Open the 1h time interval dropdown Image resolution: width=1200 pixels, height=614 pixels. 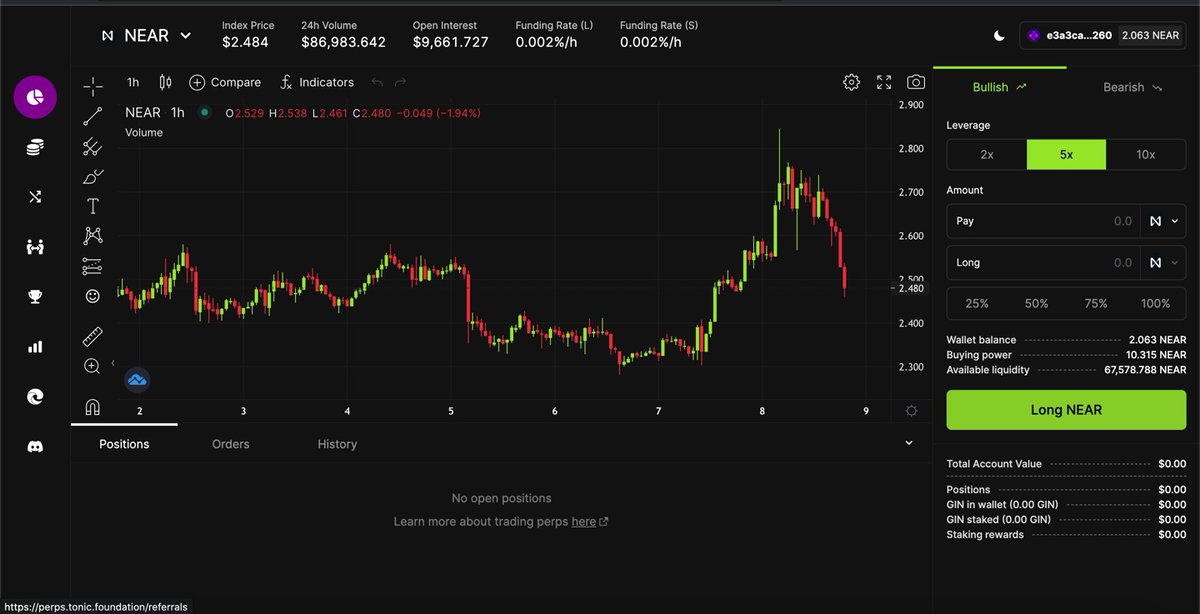click(133, 82)
